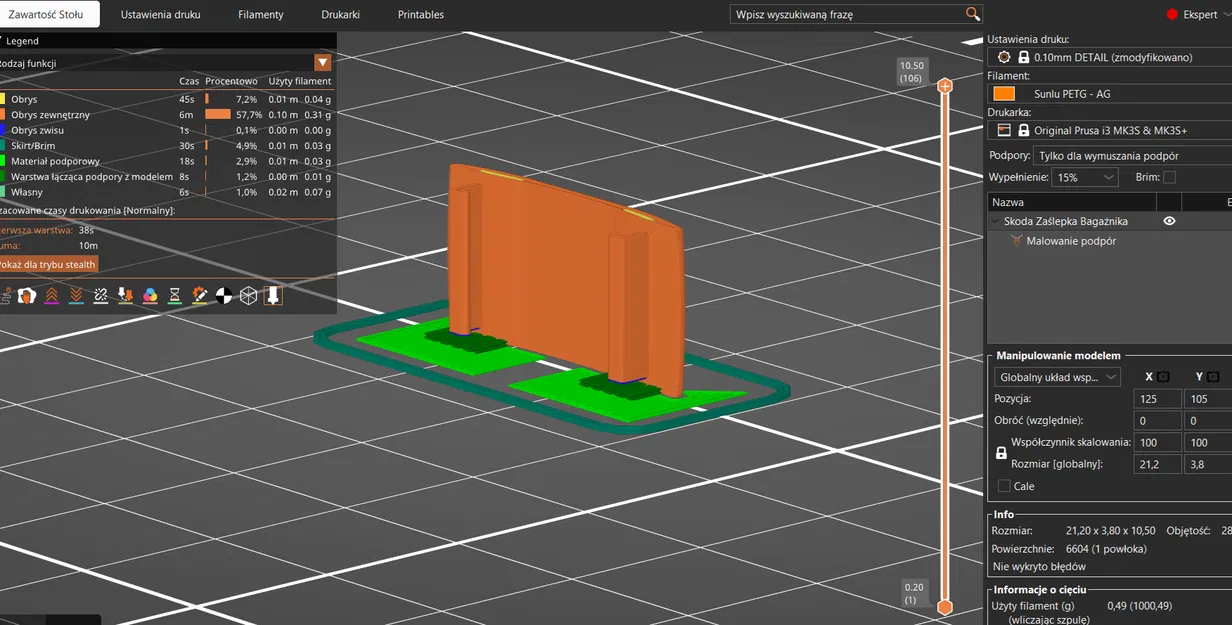Click the lock icon beside 0.10mm DETAIL
This screenshot has height=625, width=1232.
pyautogui.click(x=1023, y=57)
